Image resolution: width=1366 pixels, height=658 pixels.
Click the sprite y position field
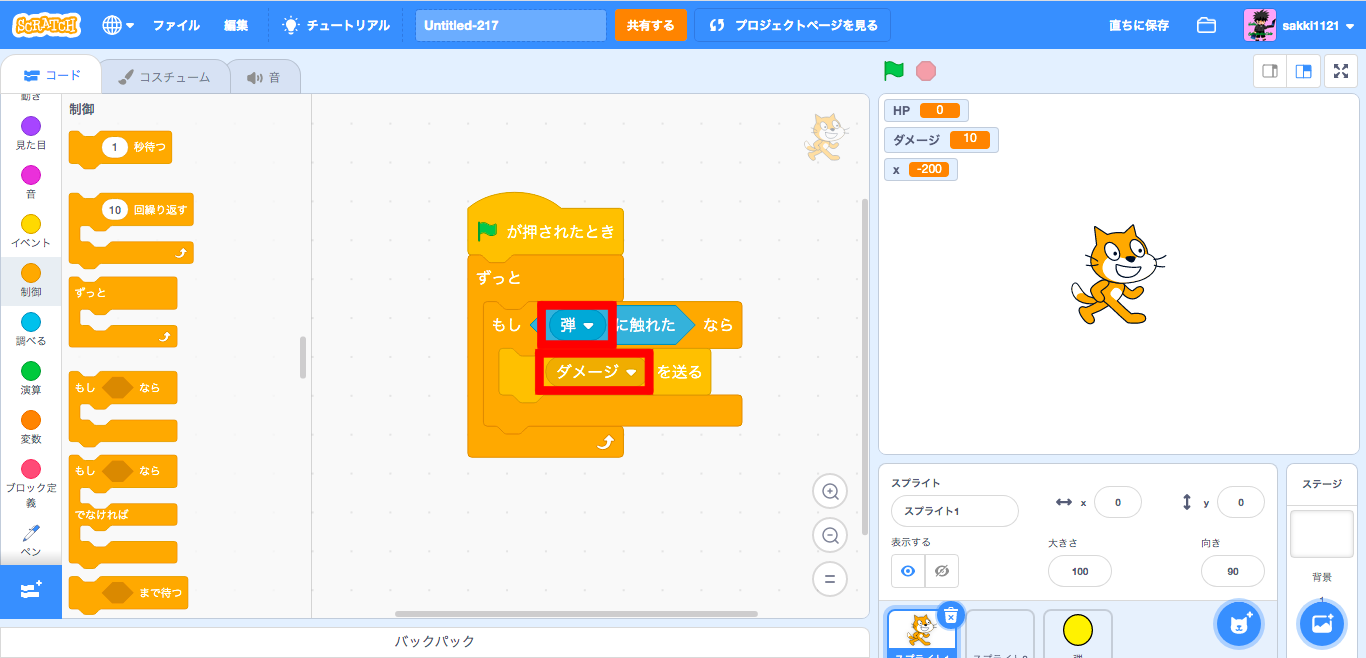(x=1241, y=503)
